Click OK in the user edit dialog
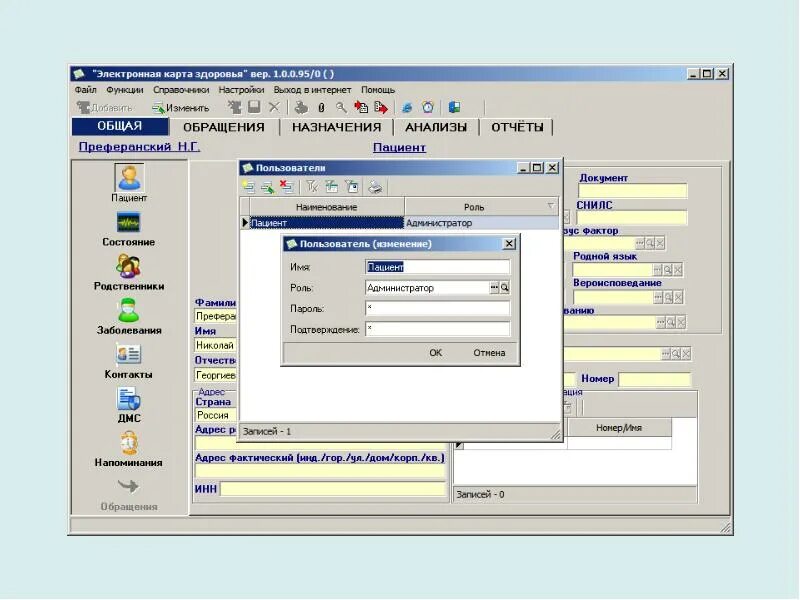The height and width of the screenshot is (600, 800). 435,353
